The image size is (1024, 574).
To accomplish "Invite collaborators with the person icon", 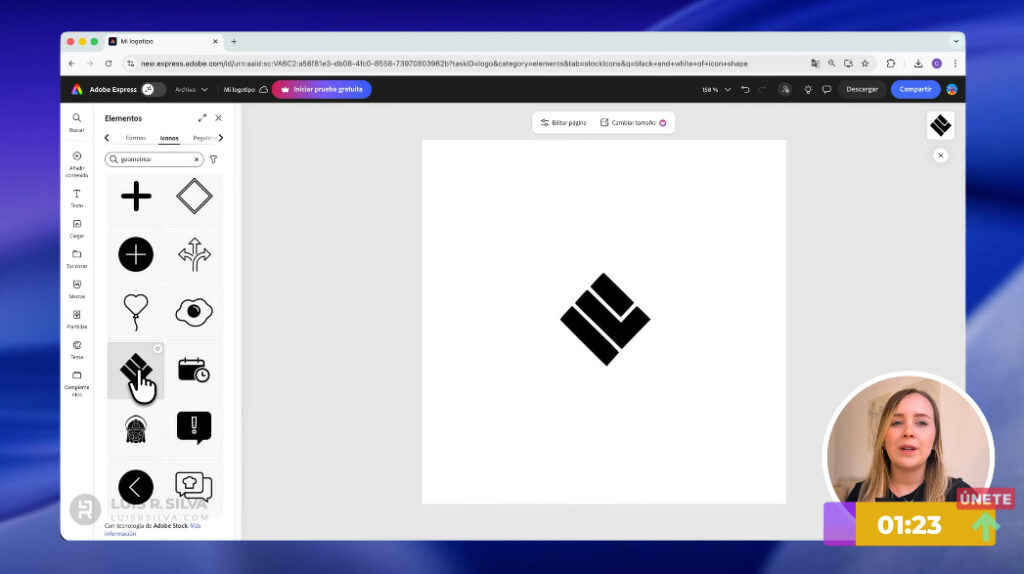I will click(785, 89).
